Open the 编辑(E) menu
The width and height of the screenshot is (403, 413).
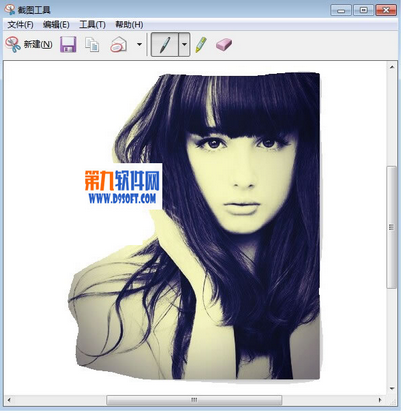tap(56, 25)
